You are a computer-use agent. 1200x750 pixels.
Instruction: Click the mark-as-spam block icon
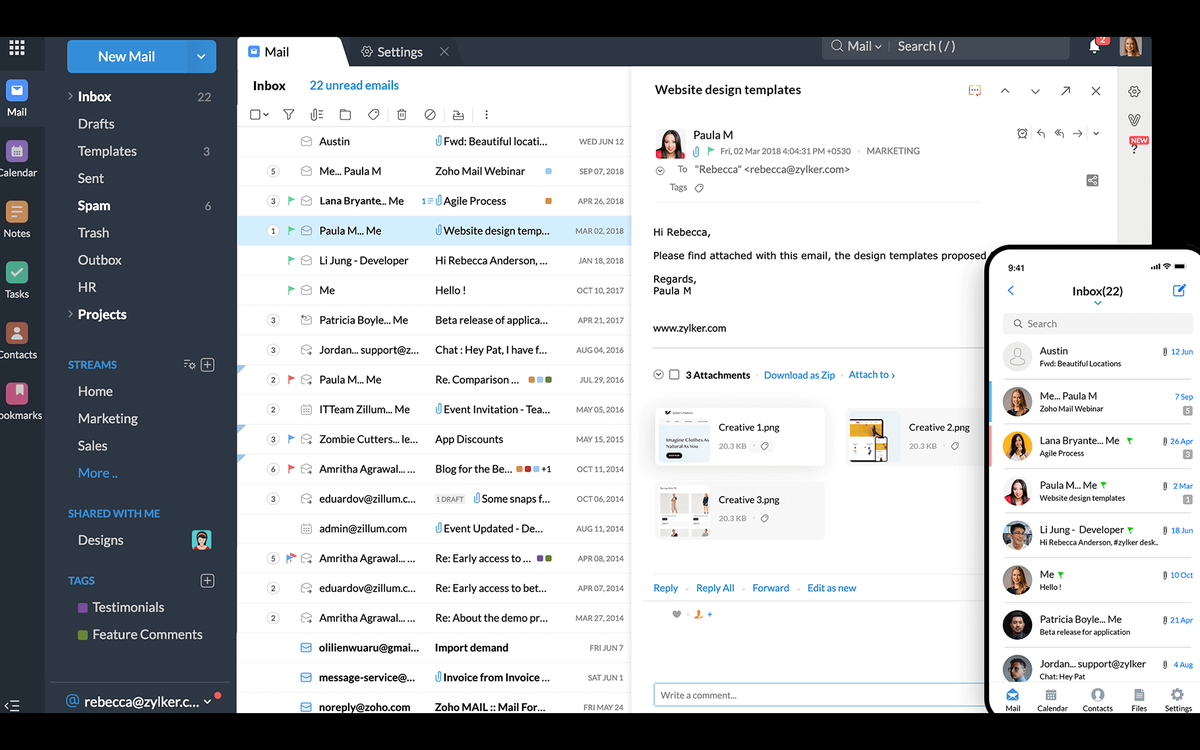[x=430, y=115]
